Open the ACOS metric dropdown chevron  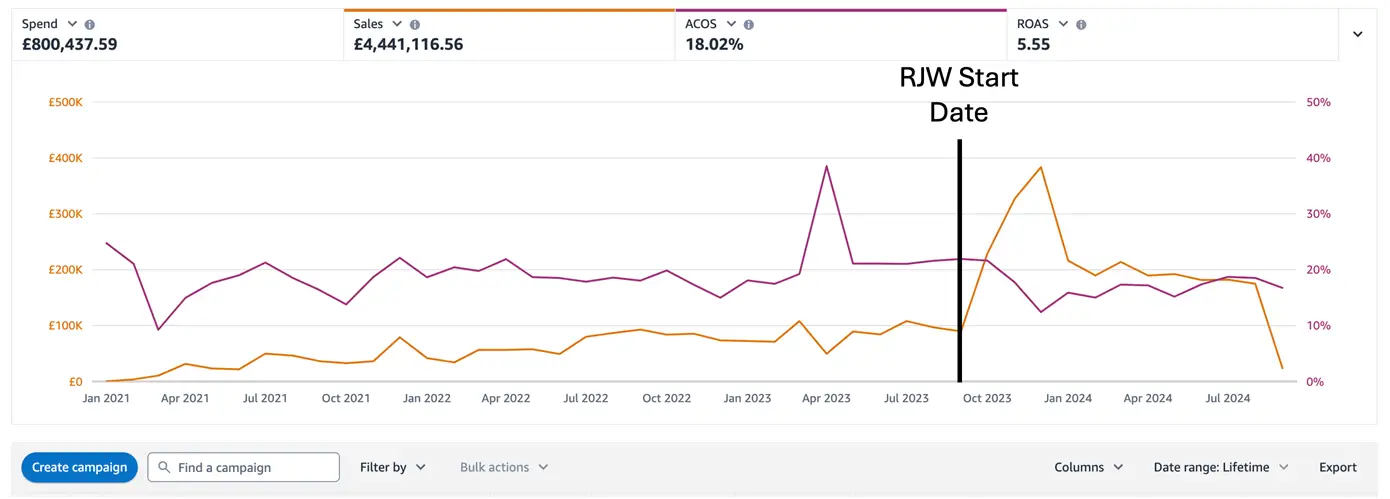[731, 24]
